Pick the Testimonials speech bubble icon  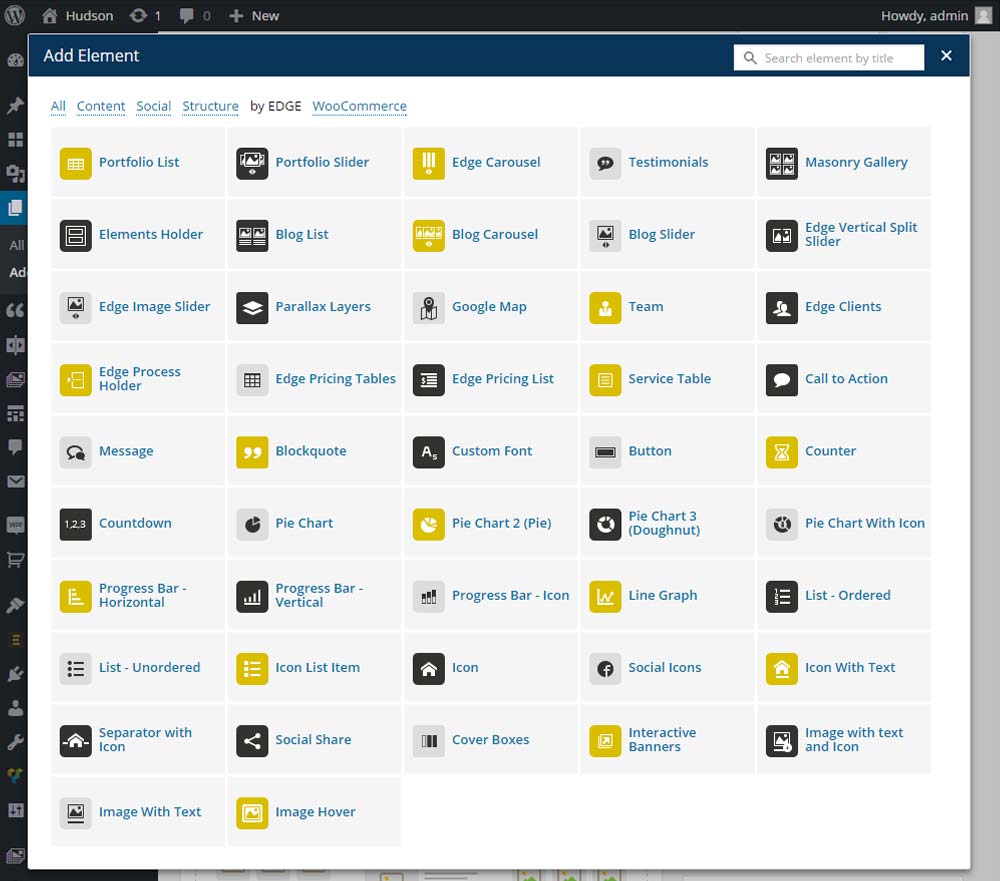click(x=605, y=163)
